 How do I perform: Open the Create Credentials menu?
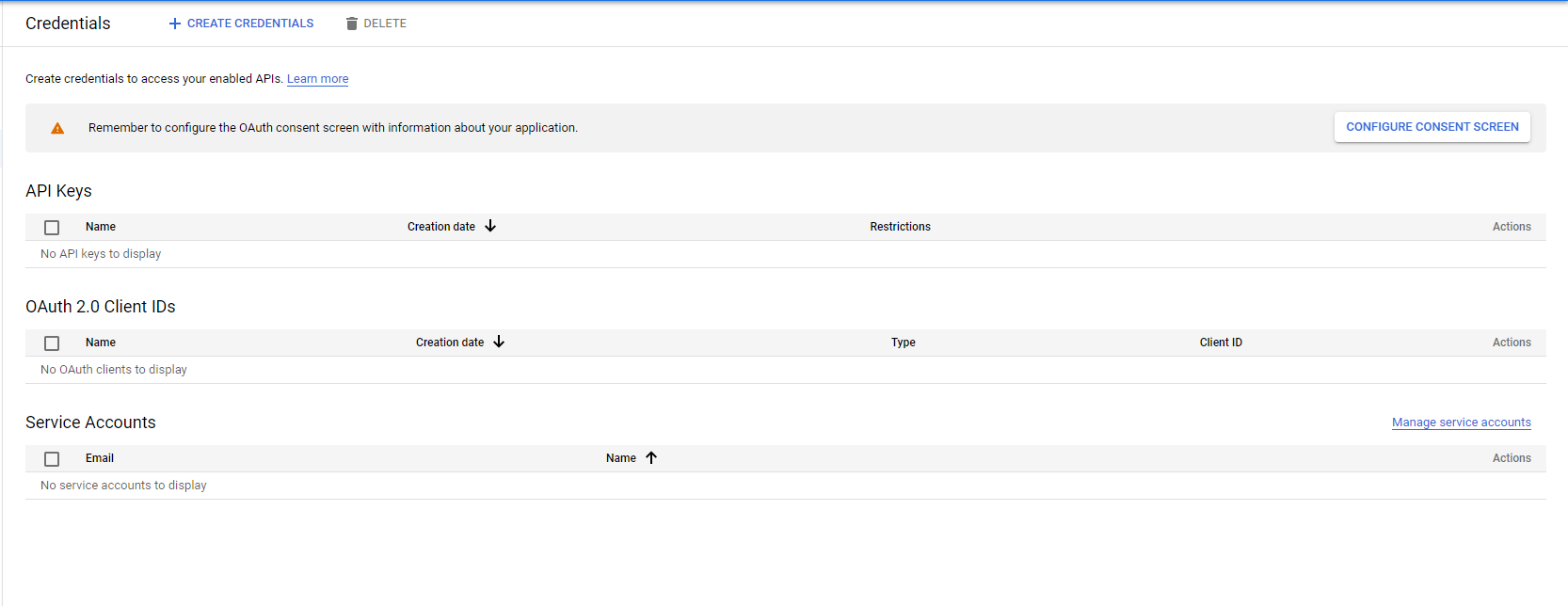(241, 24)
